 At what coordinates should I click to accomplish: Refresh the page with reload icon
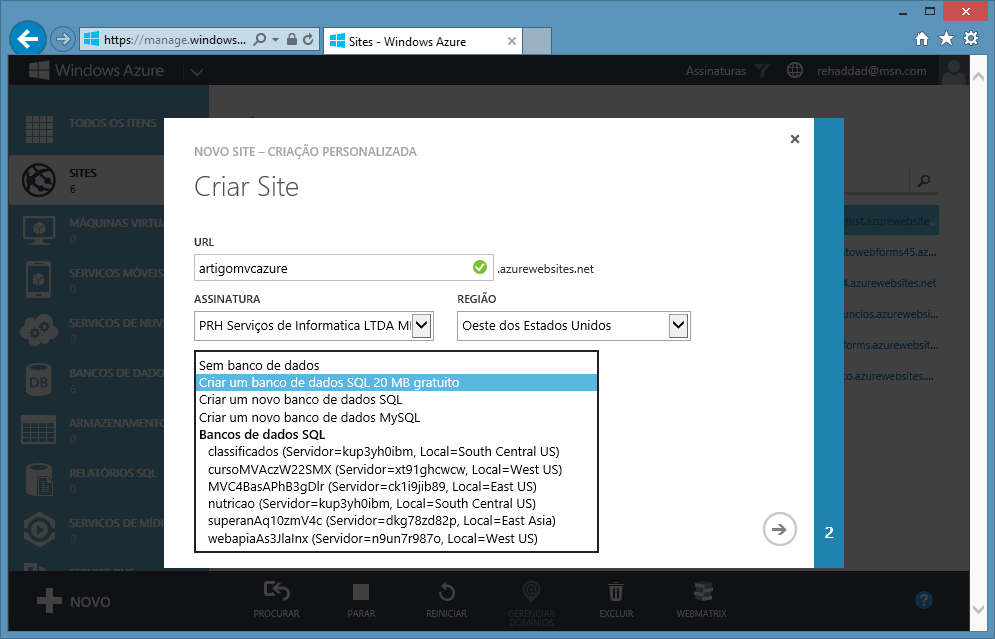tap(308, 39)
